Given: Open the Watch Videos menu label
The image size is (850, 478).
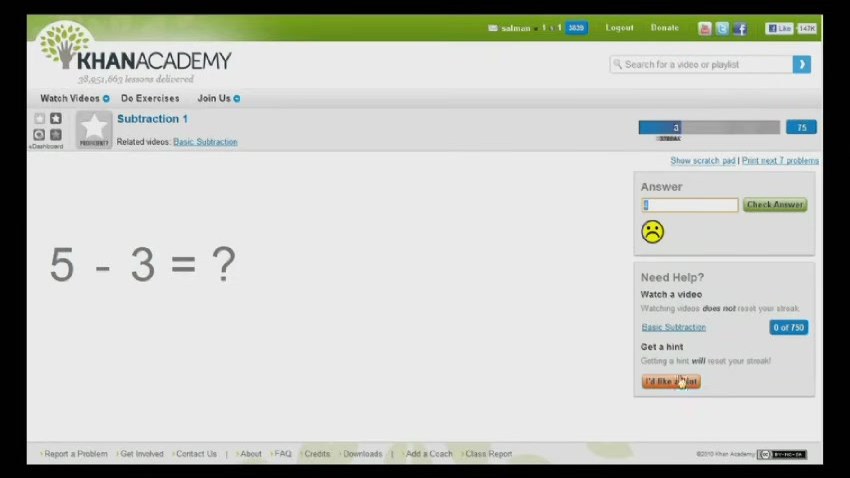Looking at the screenshot, I should coord(70,98).
